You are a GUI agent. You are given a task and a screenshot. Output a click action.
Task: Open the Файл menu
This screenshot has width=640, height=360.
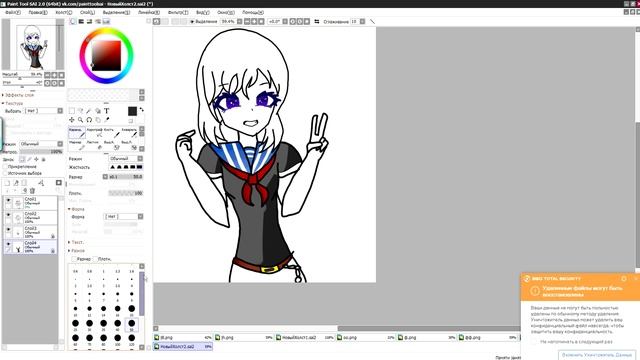coord(13,12)
